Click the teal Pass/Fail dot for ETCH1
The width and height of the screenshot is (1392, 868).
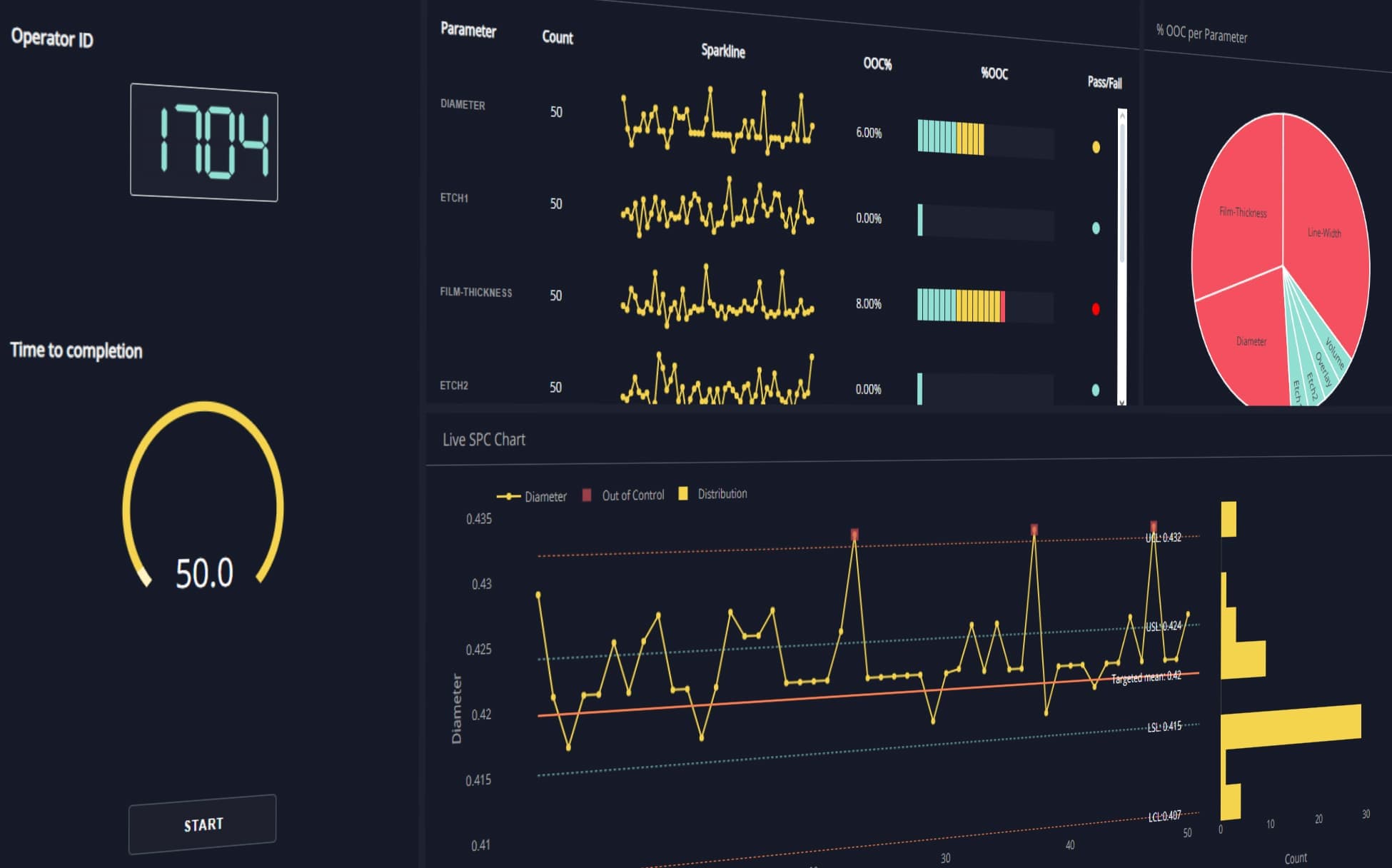[x=1096, y=228]
